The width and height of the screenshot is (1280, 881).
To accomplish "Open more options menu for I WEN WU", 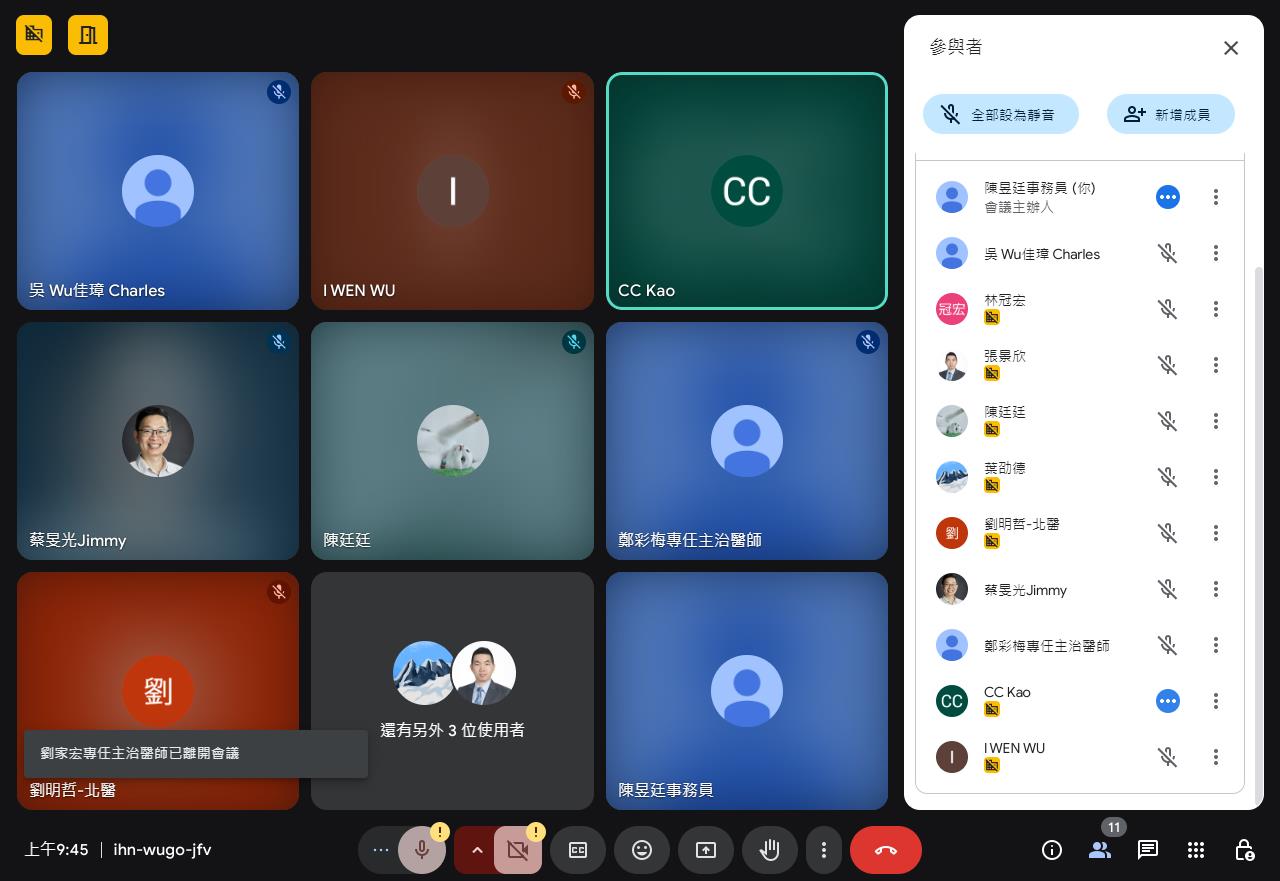I will point(1215,757).
